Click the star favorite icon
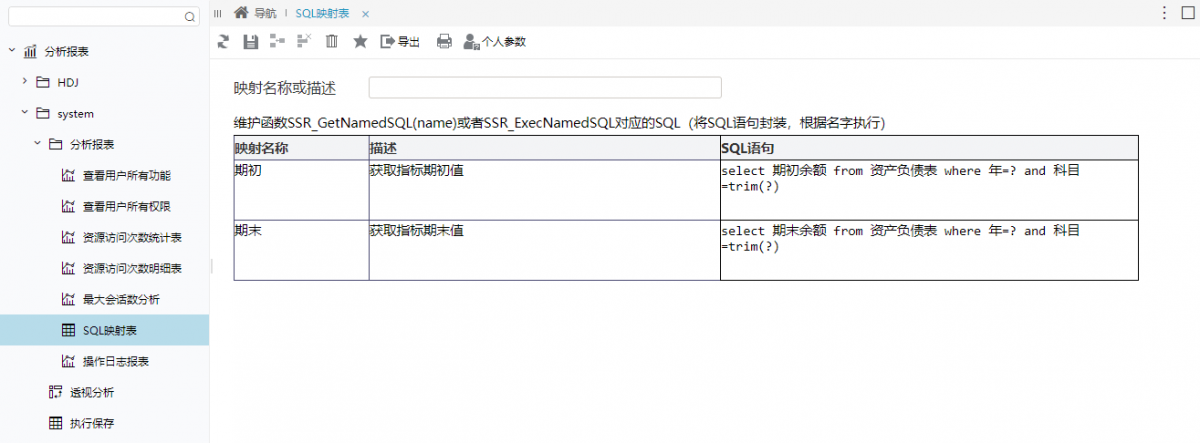 (x=360, y=41)
